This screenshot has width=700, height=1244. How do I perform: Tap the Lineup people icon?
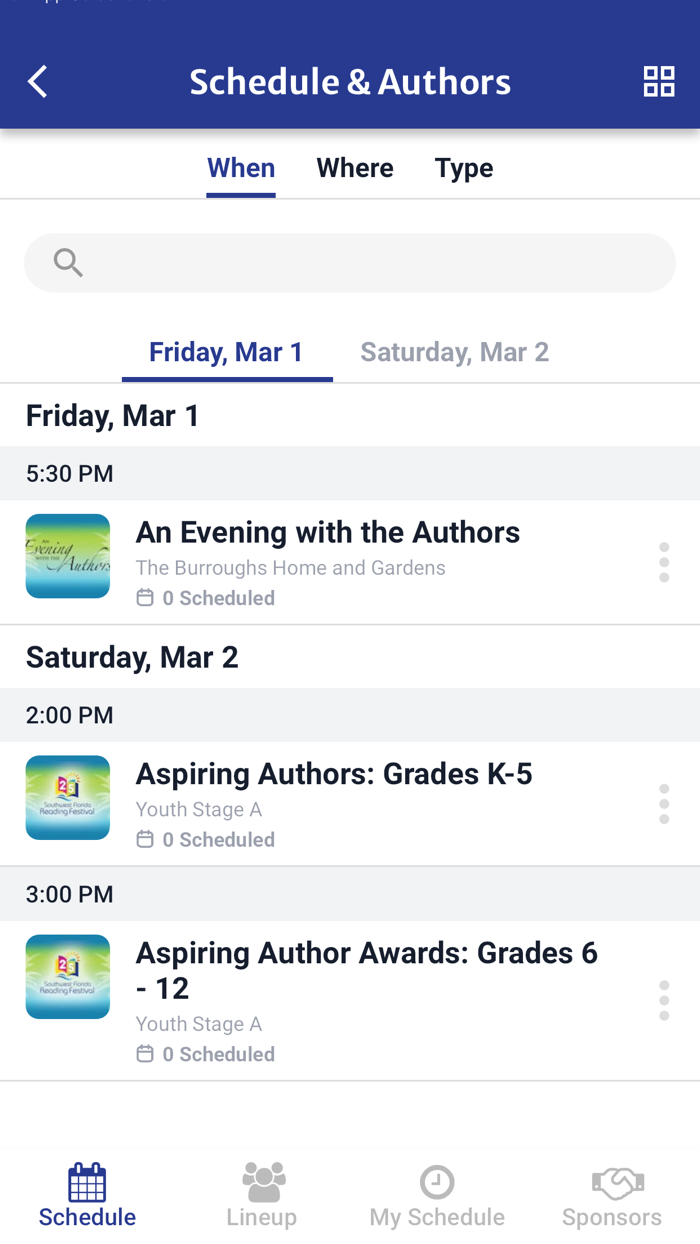(x=262, y=1180)
